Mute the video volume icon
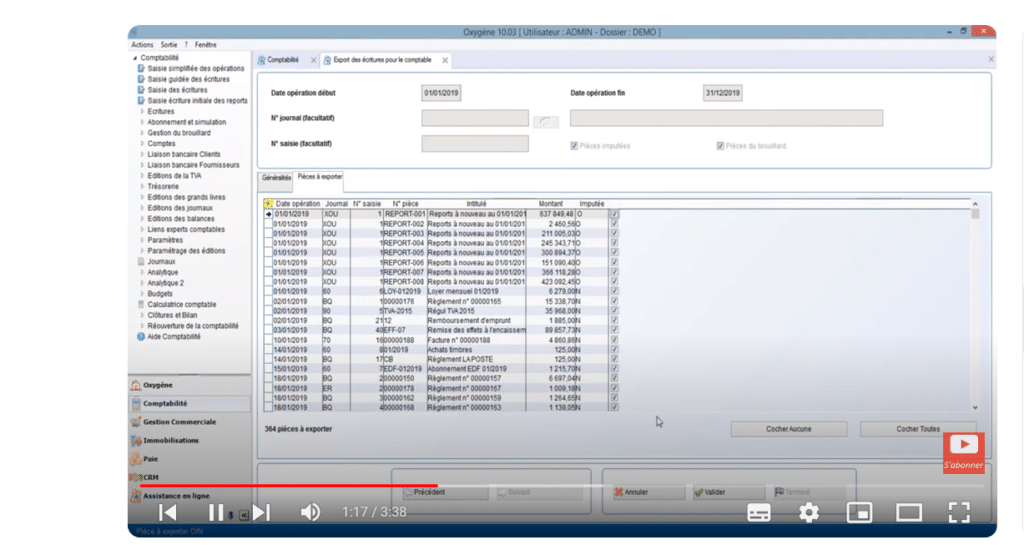The width and height of the screenshot is (1024, 545). 310,512
